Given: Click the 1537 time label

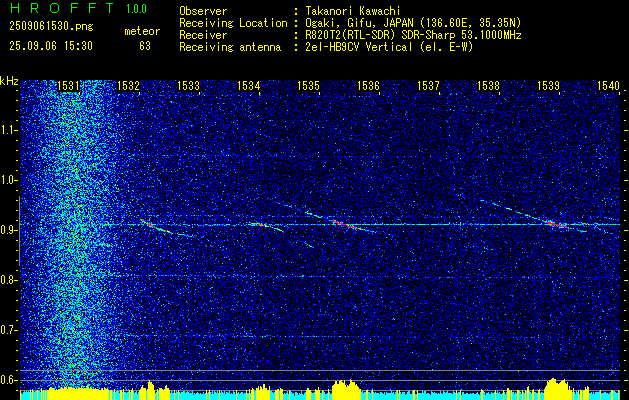Looking at the screenshot, I should 428,85.
